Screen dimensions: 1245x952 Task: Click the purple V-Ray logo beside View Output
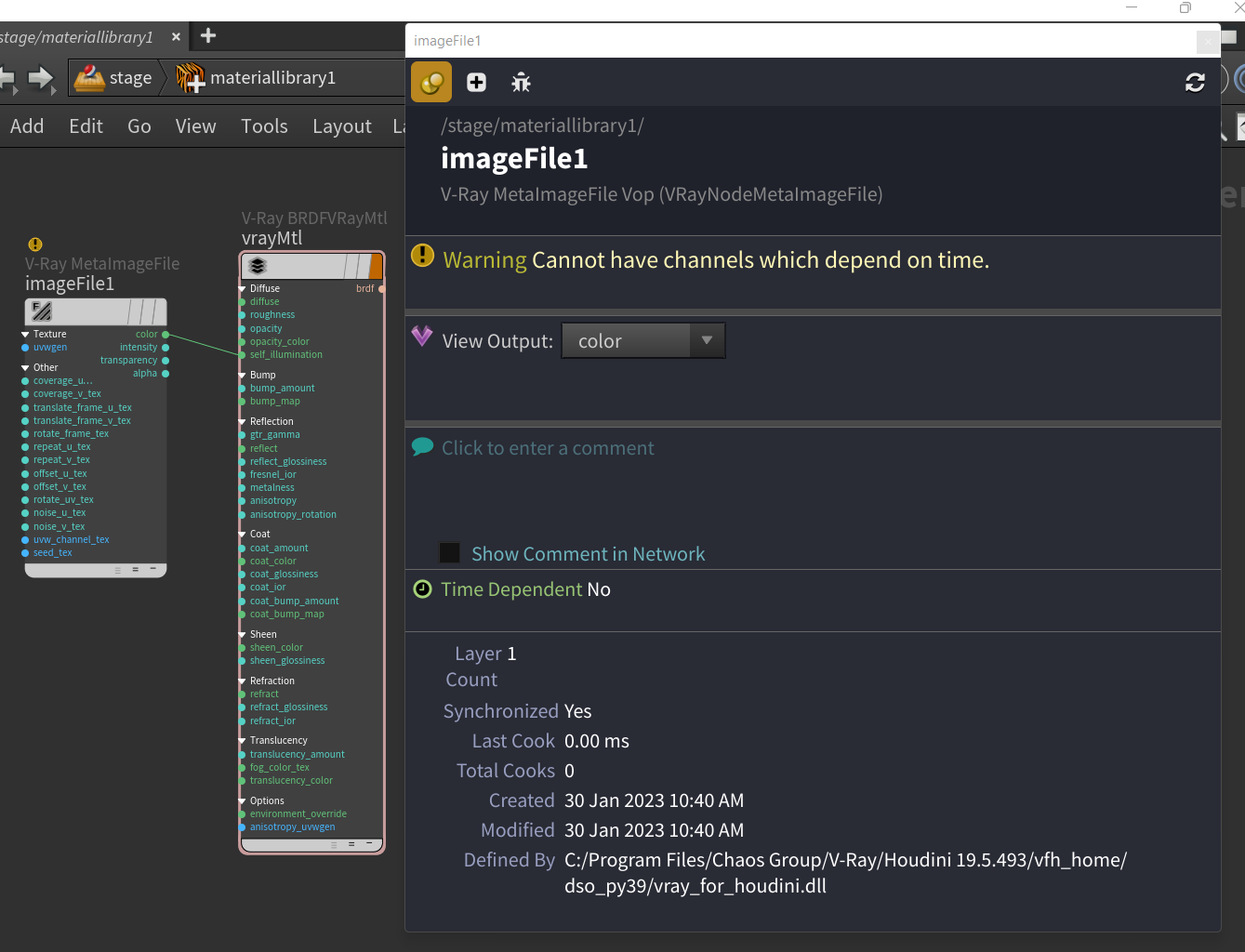[422, 336]
